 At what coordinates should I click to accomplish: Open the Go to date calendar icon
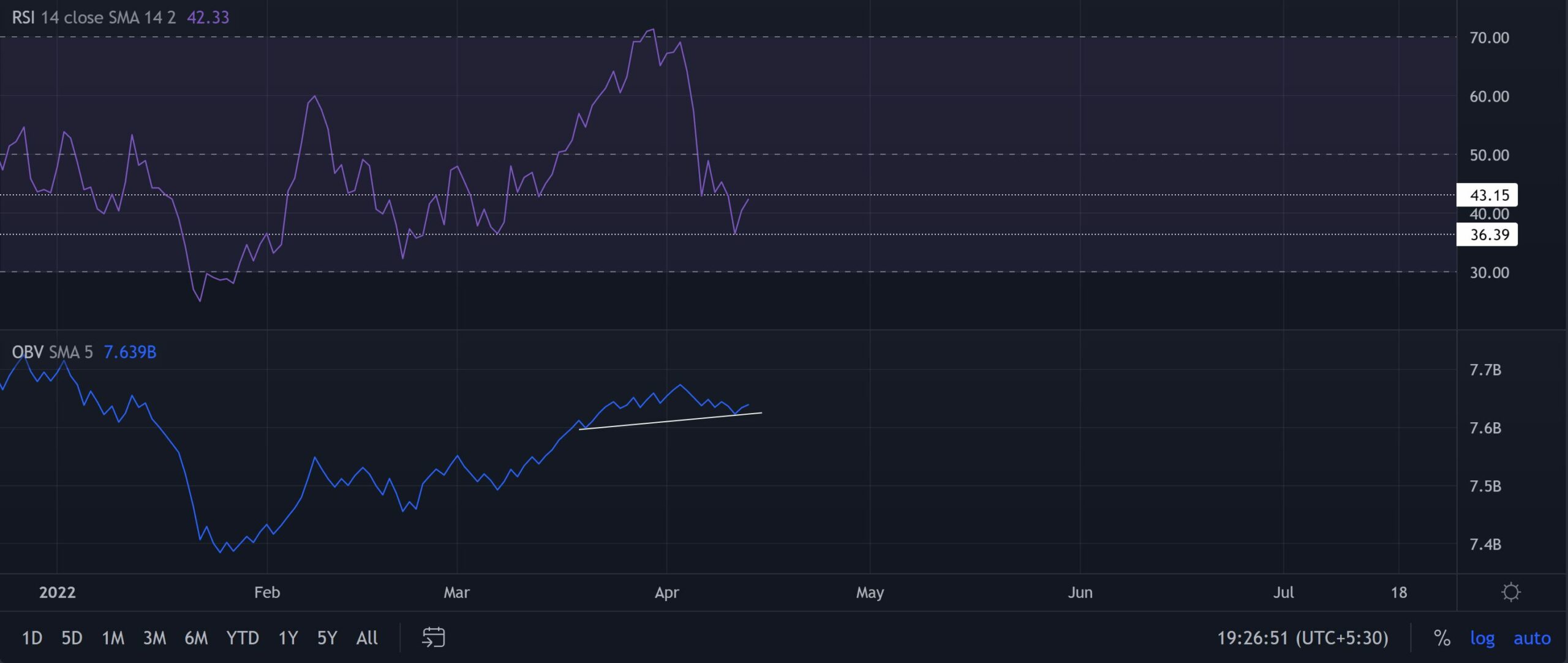coord(435,637)
